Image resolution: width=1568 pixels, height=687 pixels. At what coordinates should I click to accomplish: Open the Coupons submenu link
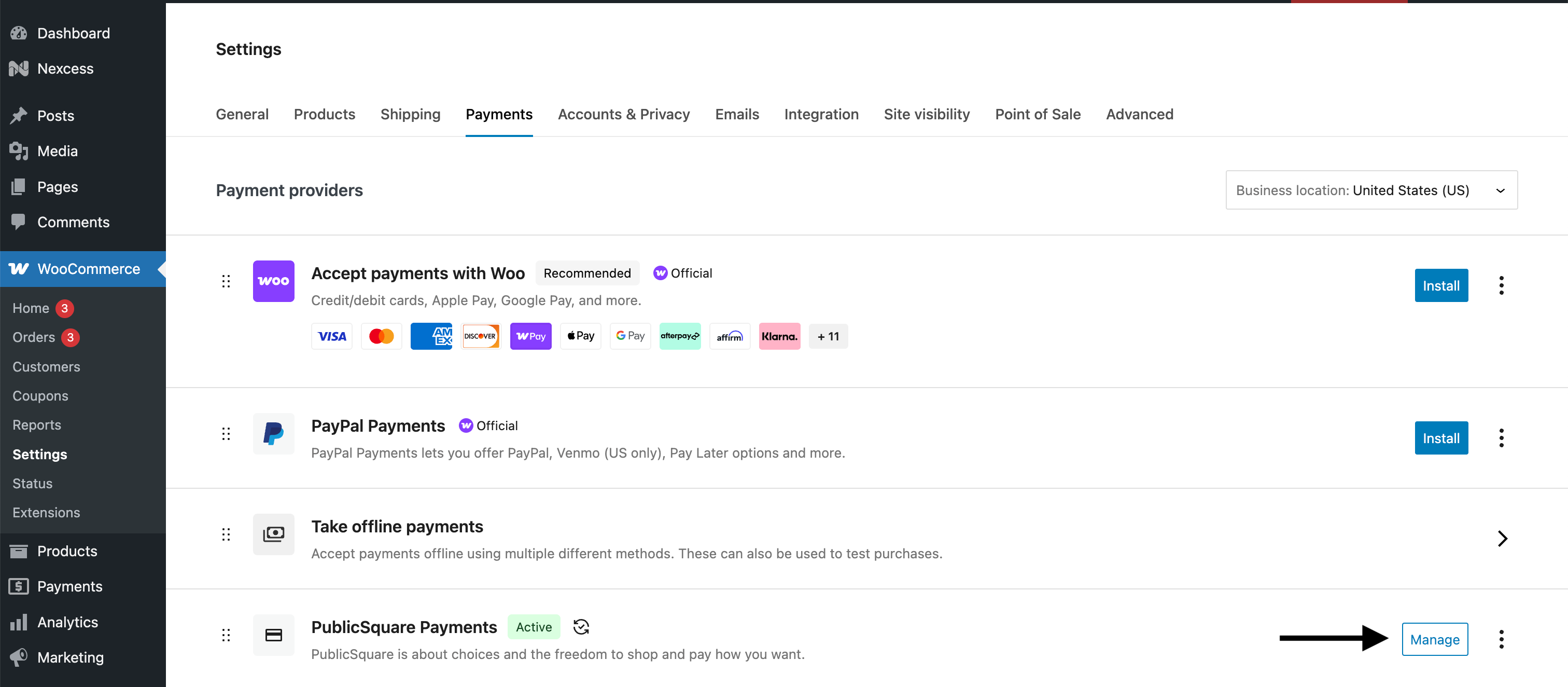click(x=40, y=396)
